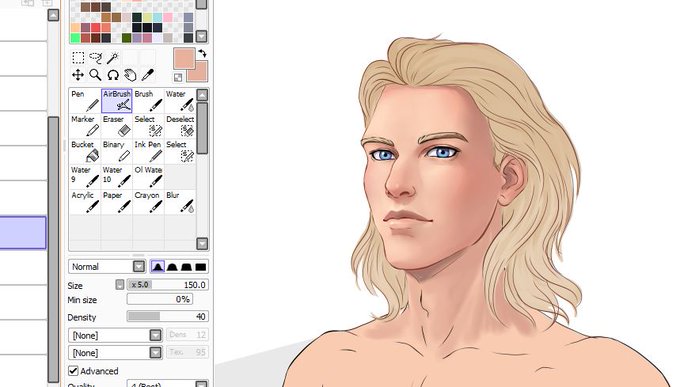Select the Binary pen tool
Image resolution: width=680 pixels, height=387 pixels.
tap(117, 151)
